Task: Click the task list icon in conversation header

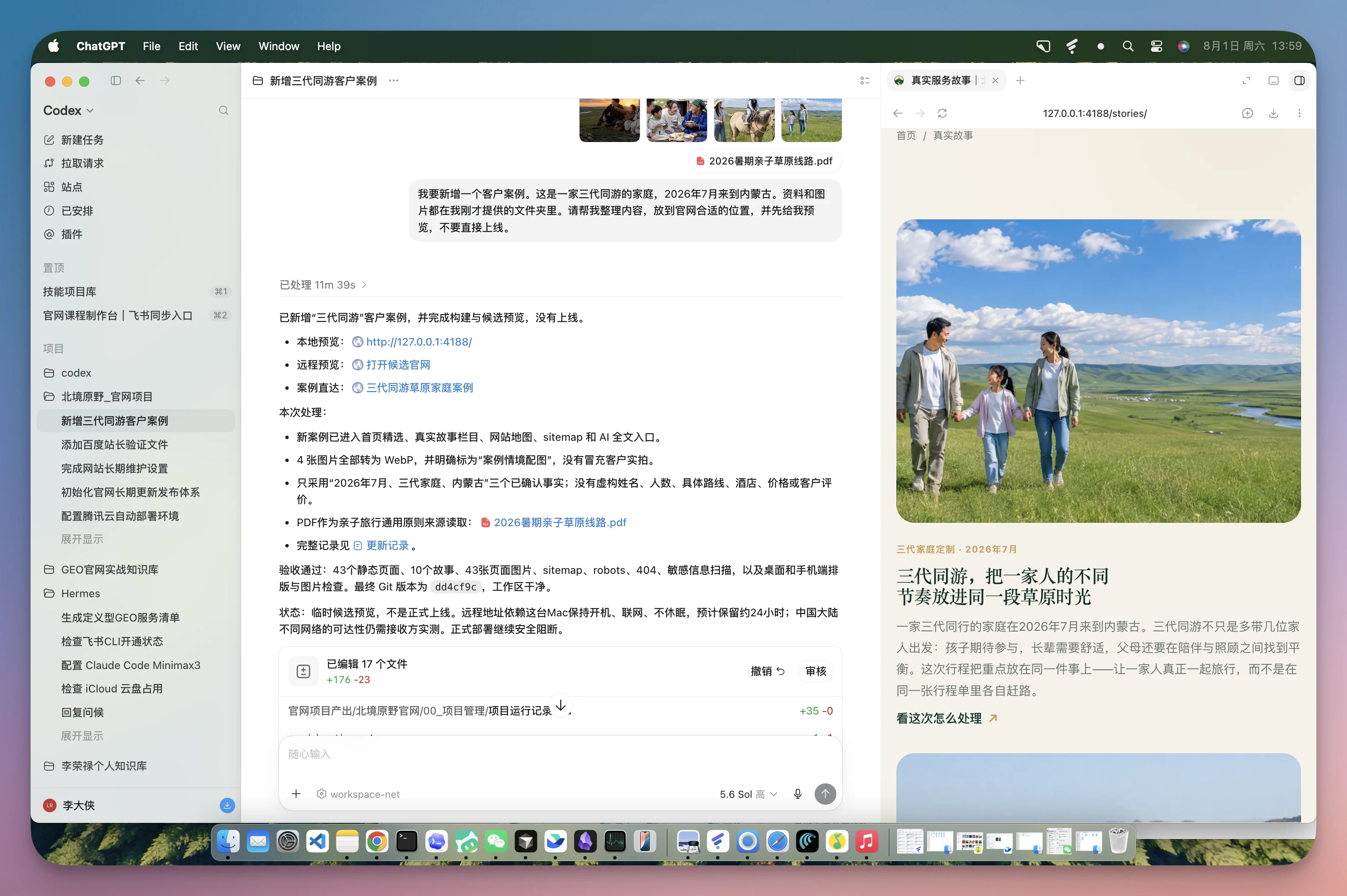Action: click(865, 81)
